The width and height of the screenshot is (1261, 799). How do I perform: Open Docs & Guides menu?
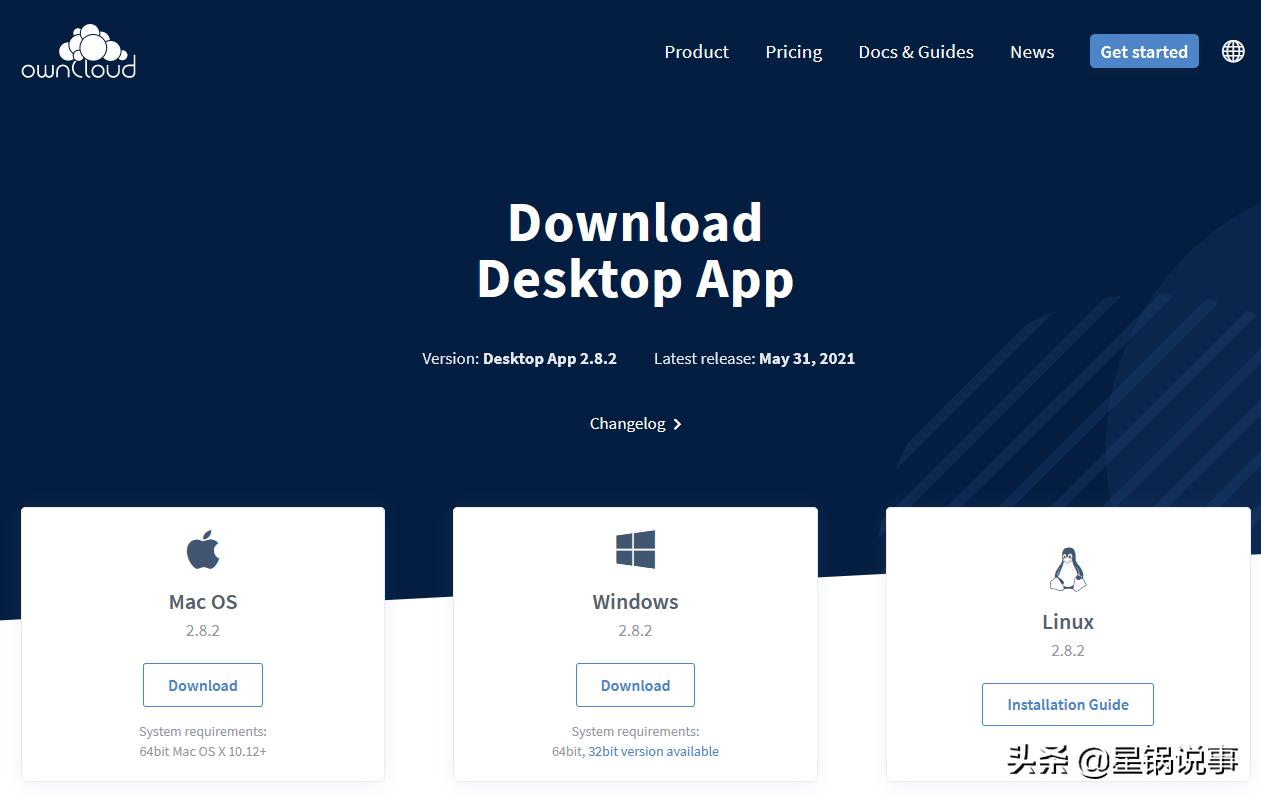916,52
